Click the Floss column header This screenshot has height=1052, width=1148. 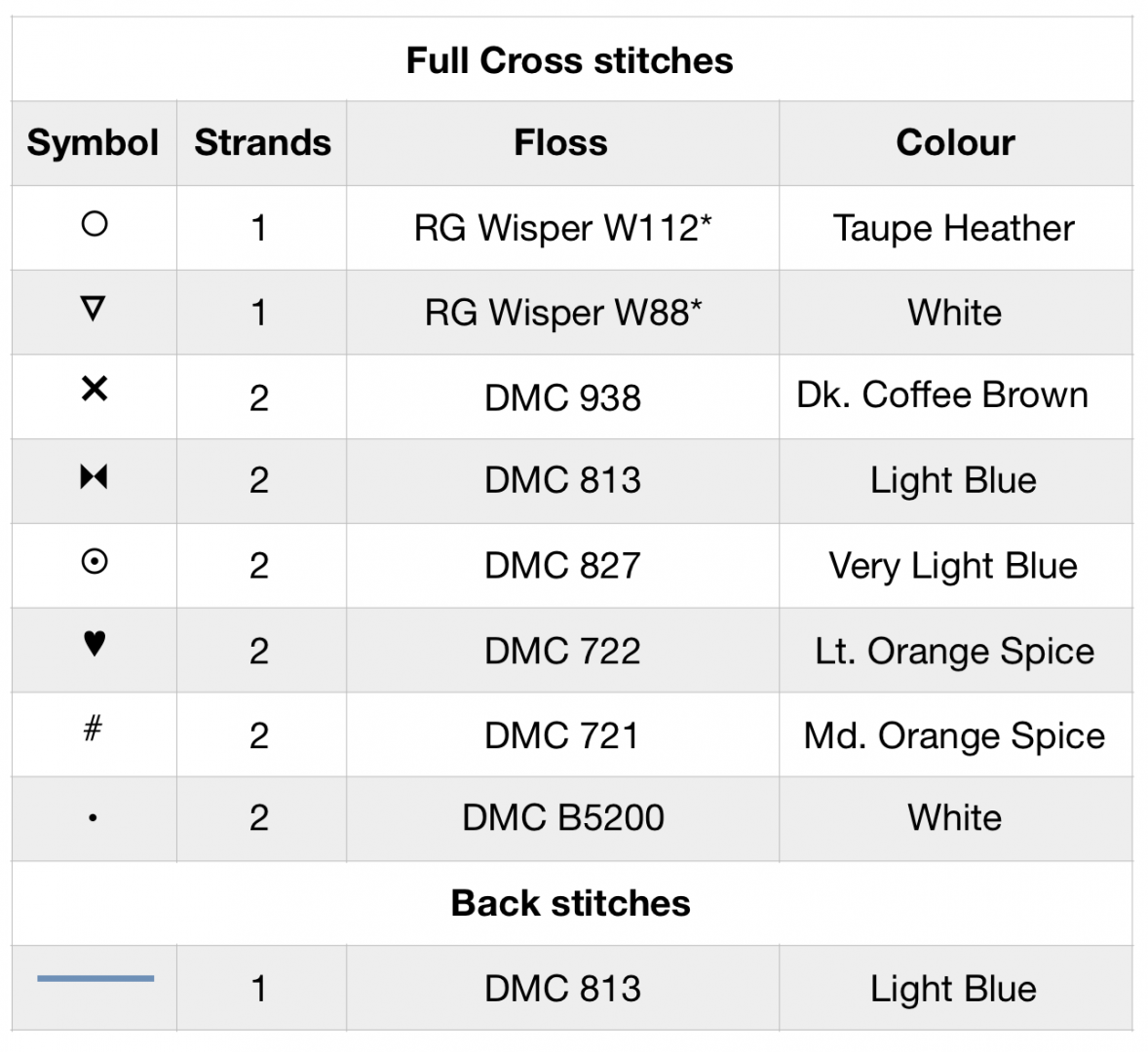point(561,143)
